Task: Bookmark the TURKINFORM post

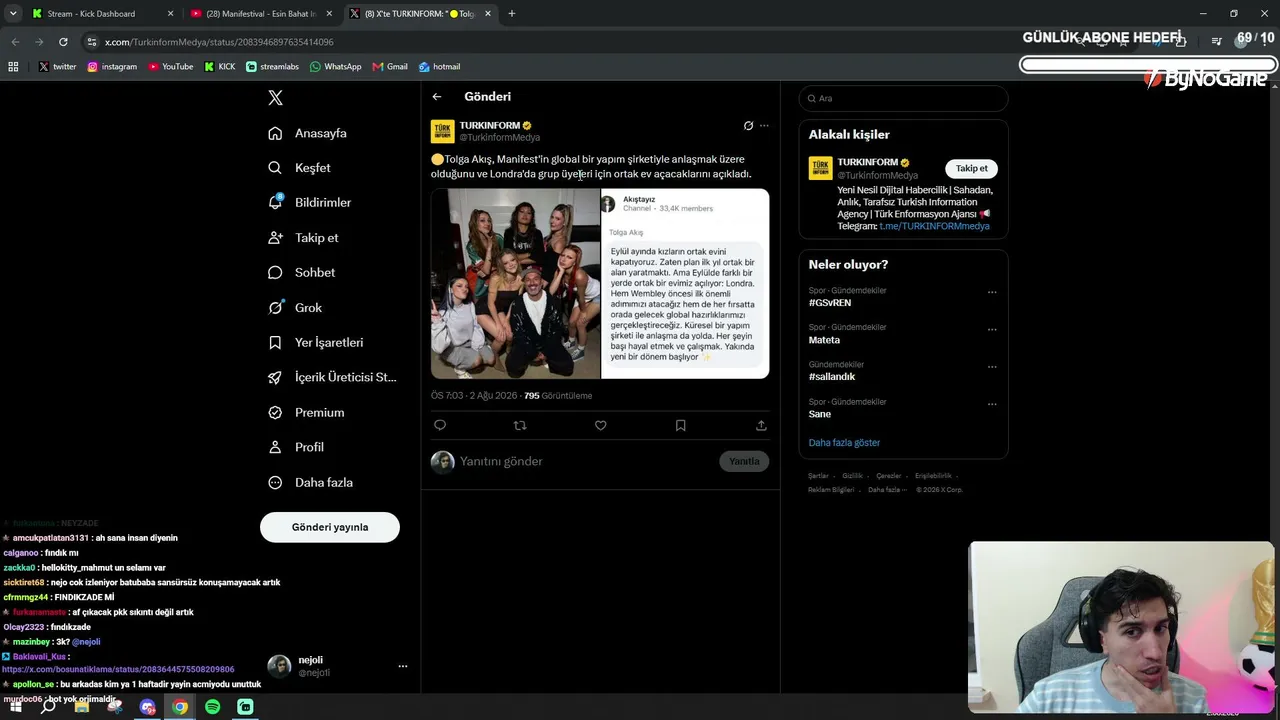Action: coord(681,425)
